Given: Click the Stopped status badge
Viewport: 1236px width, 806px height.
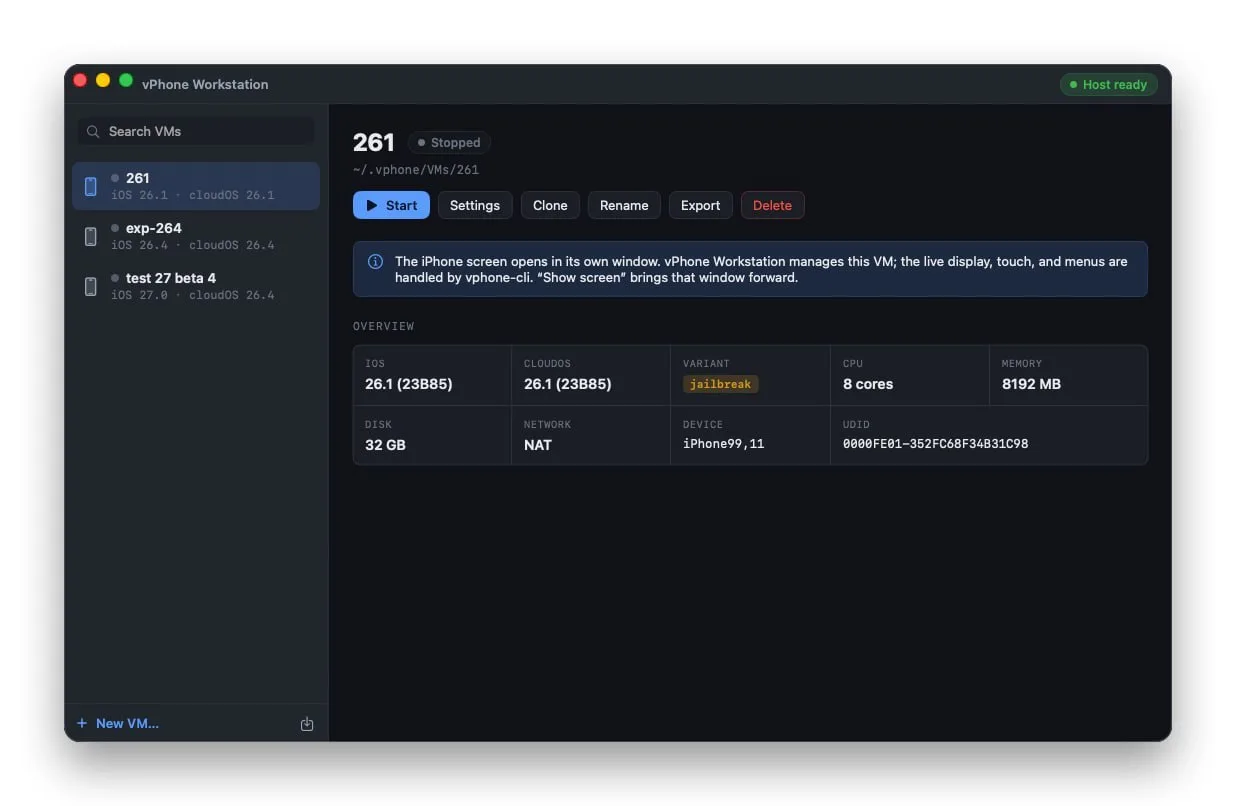Looking at the screenshot, I should (449, 143).
